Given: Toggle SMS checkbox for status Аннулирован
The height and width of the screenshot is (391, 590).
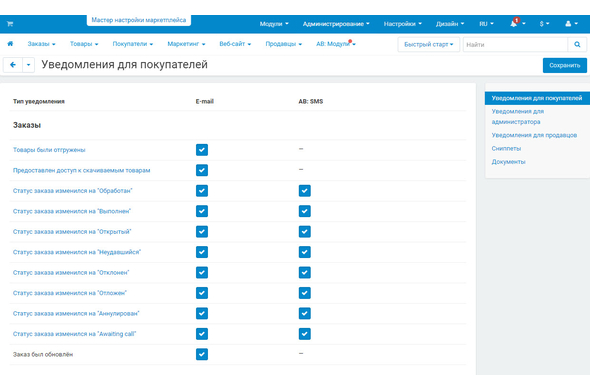Looking at the screenshot, I should coord(305,313).
